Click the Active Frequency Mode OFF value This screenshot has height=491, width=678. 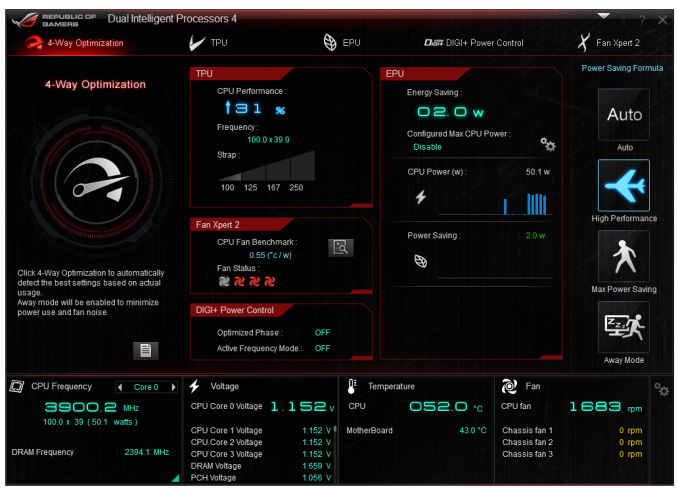(322, 348)
